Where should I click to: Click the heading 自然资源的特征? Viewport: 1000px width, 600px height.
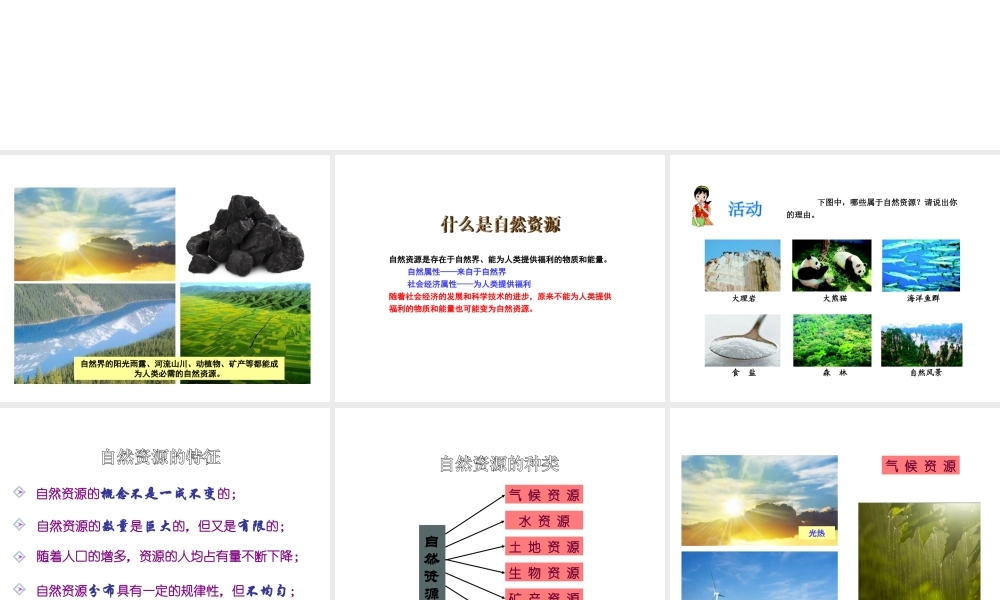pyautogui.click(x=161, y=457)
